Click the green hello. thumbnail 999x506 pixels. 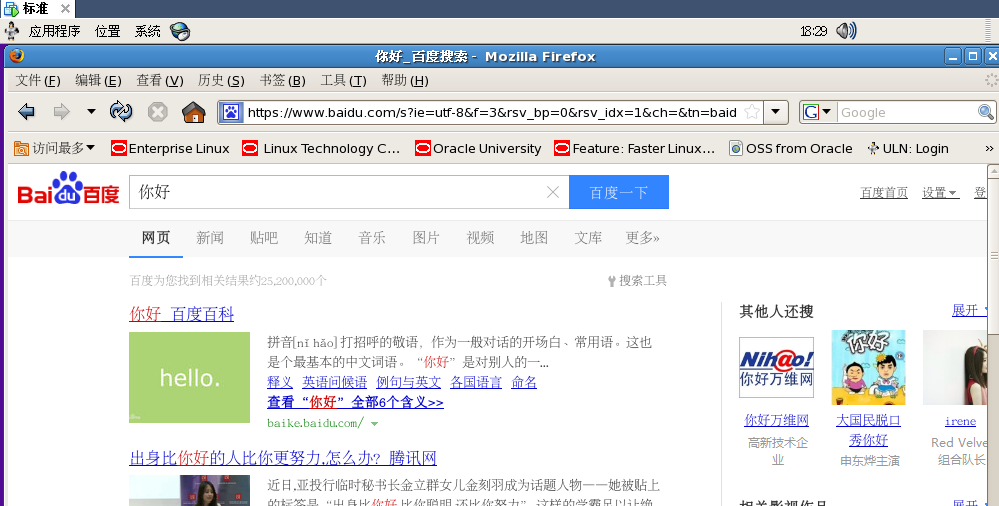(189, 377)
